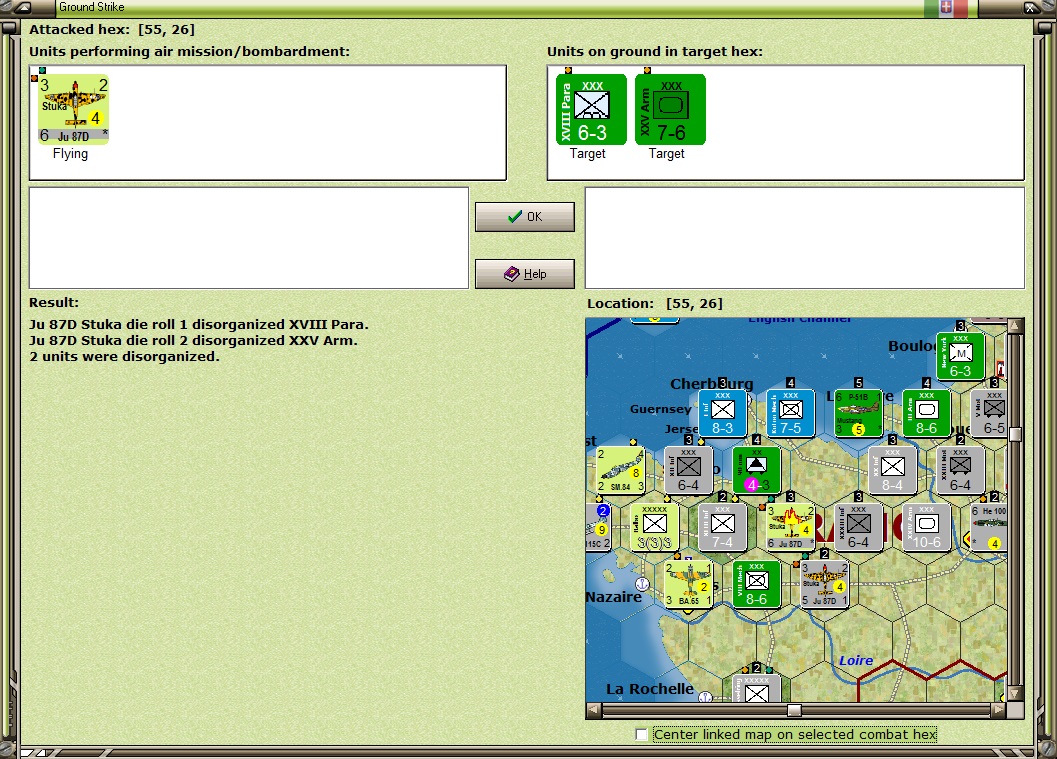The image size is (1057, 759).
Task: Click the minimap scroll down arrow
Action: coord(1015,694)
